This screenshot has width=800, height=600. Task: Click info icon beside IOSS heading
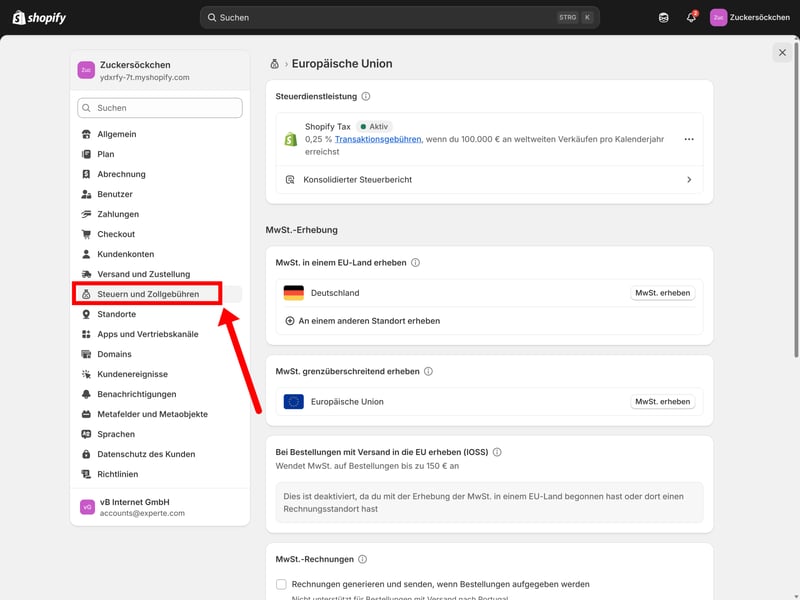(497, 452)
